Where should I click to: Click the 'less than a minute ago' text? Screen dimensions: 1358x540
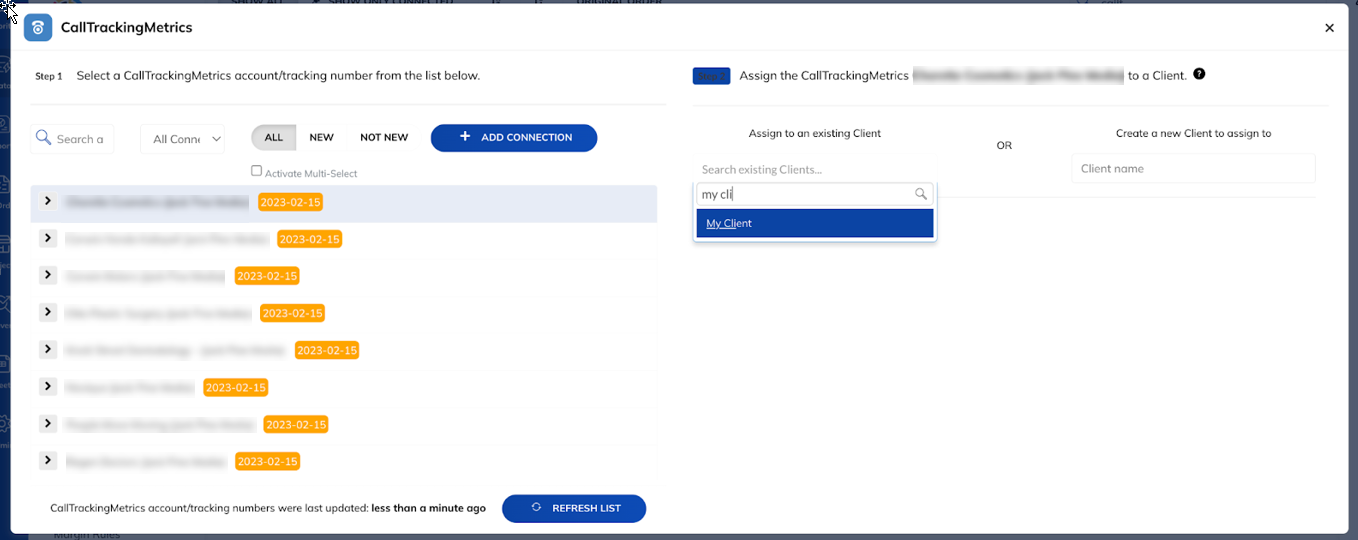pyautogui.click(x=428, y=508)
